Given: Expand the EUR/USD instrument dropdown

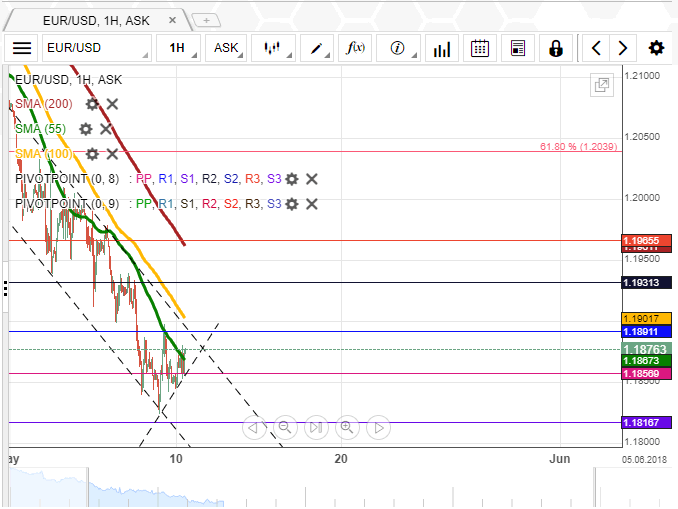Looking at the screenshot, I should (x=97, y=48).
